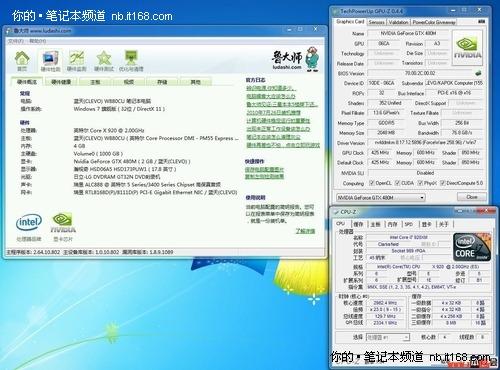Open the PowerColor Giveaway tab

pyautogui.click(x=434, y=22)
